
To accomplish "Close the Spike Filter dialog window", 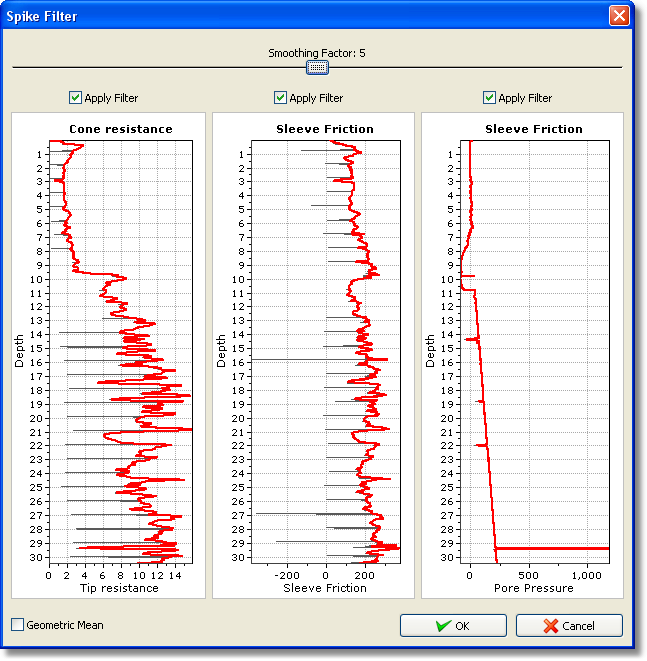I will [620, 16].
